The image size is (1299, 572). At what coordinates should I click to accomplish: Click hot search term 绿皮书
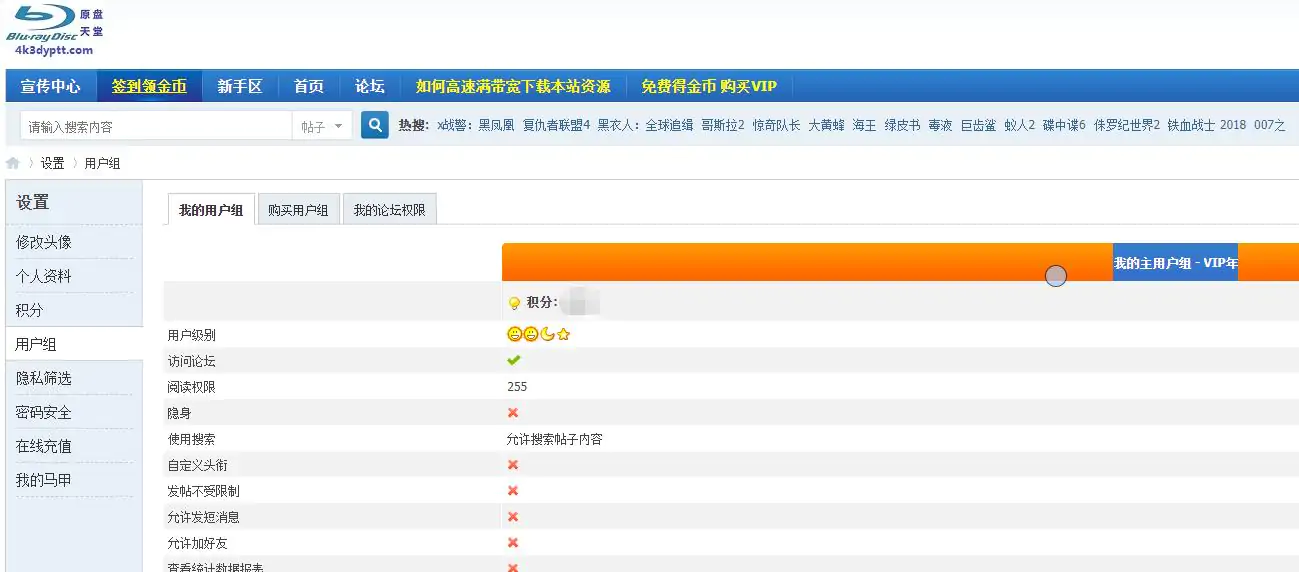point(902,125)
